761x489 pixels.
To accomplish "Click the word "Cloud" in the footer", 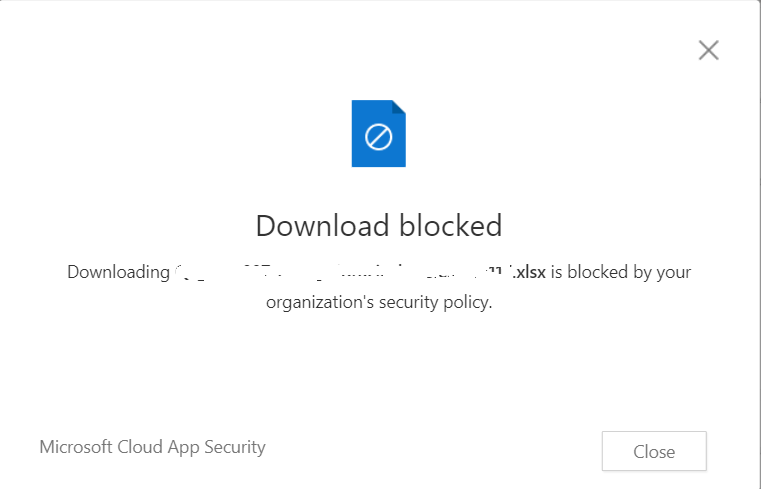I will (x=144, y=447).
